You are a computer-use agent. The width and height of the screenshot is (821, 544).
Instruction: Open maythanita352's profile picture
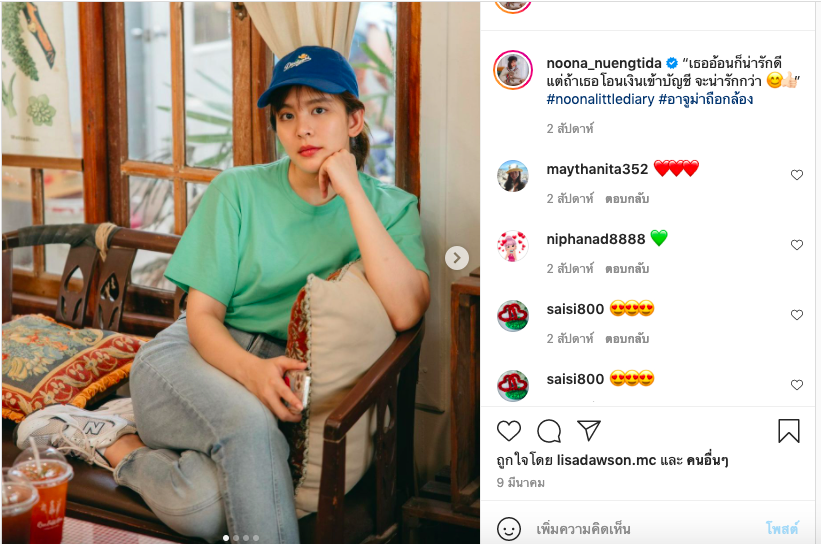tap(513, 176)
